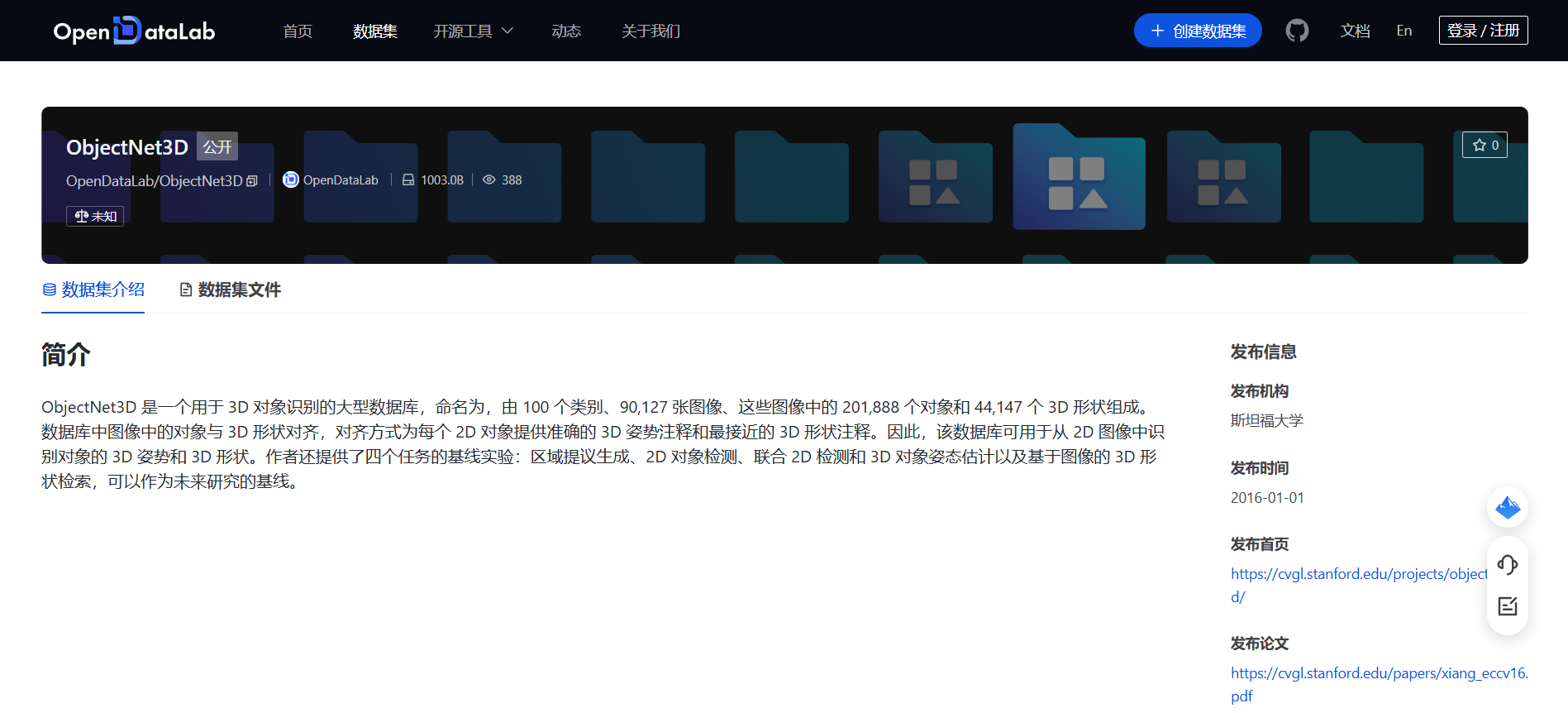
Task: Switch language to En
Action: pos(1404,31)
